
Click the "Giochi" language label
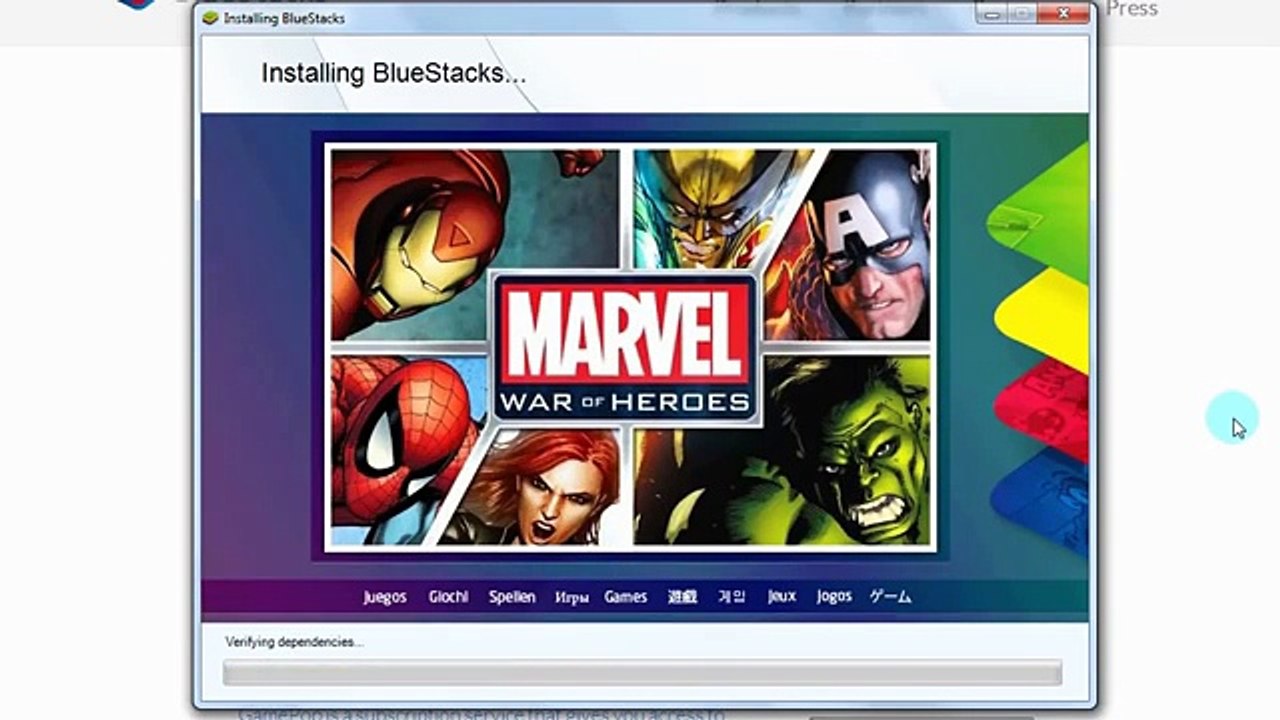click(x=448, y=597)
